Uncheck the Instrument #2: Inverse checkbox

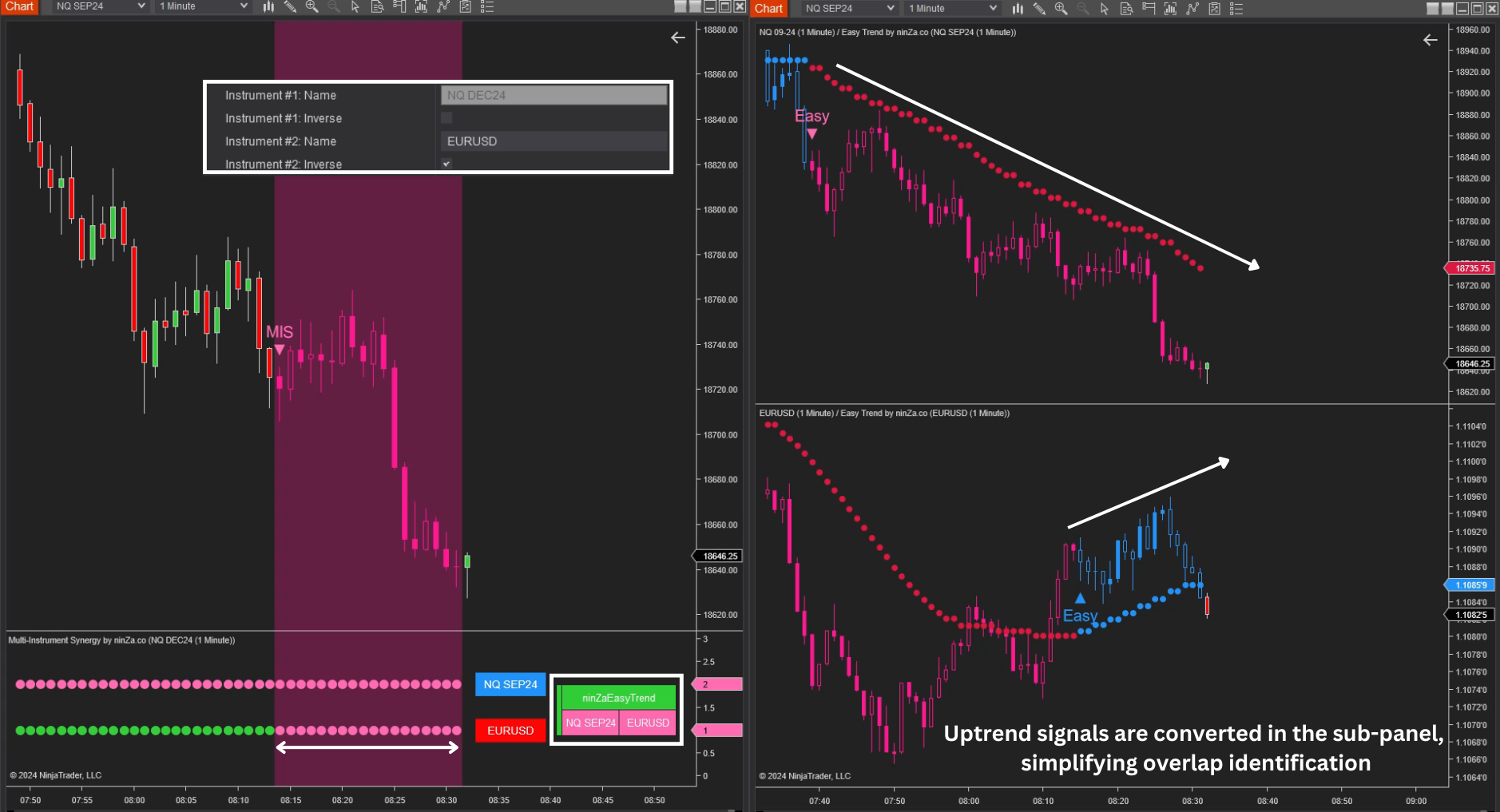point(446,163)
